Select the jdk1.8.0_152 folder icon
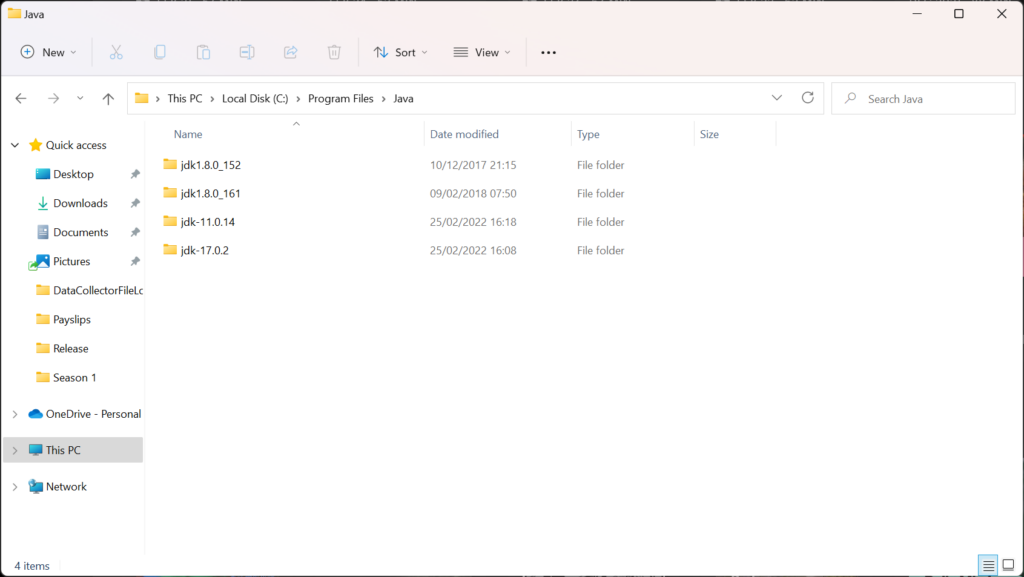1024x577 pixels. tap(170, 164)
